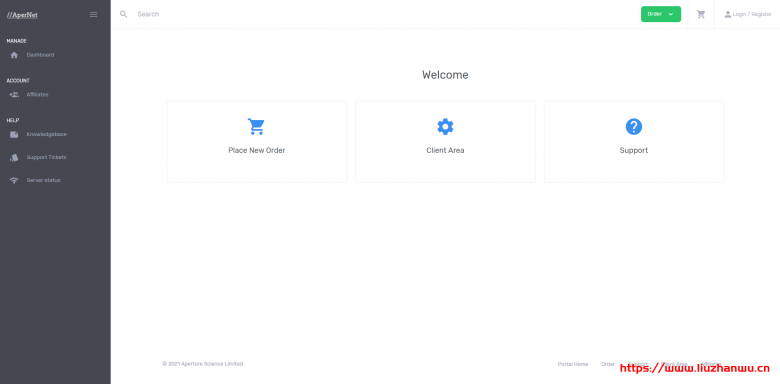Open the shopping cart icon in header
Screen dimensions: 780x384
701,14
